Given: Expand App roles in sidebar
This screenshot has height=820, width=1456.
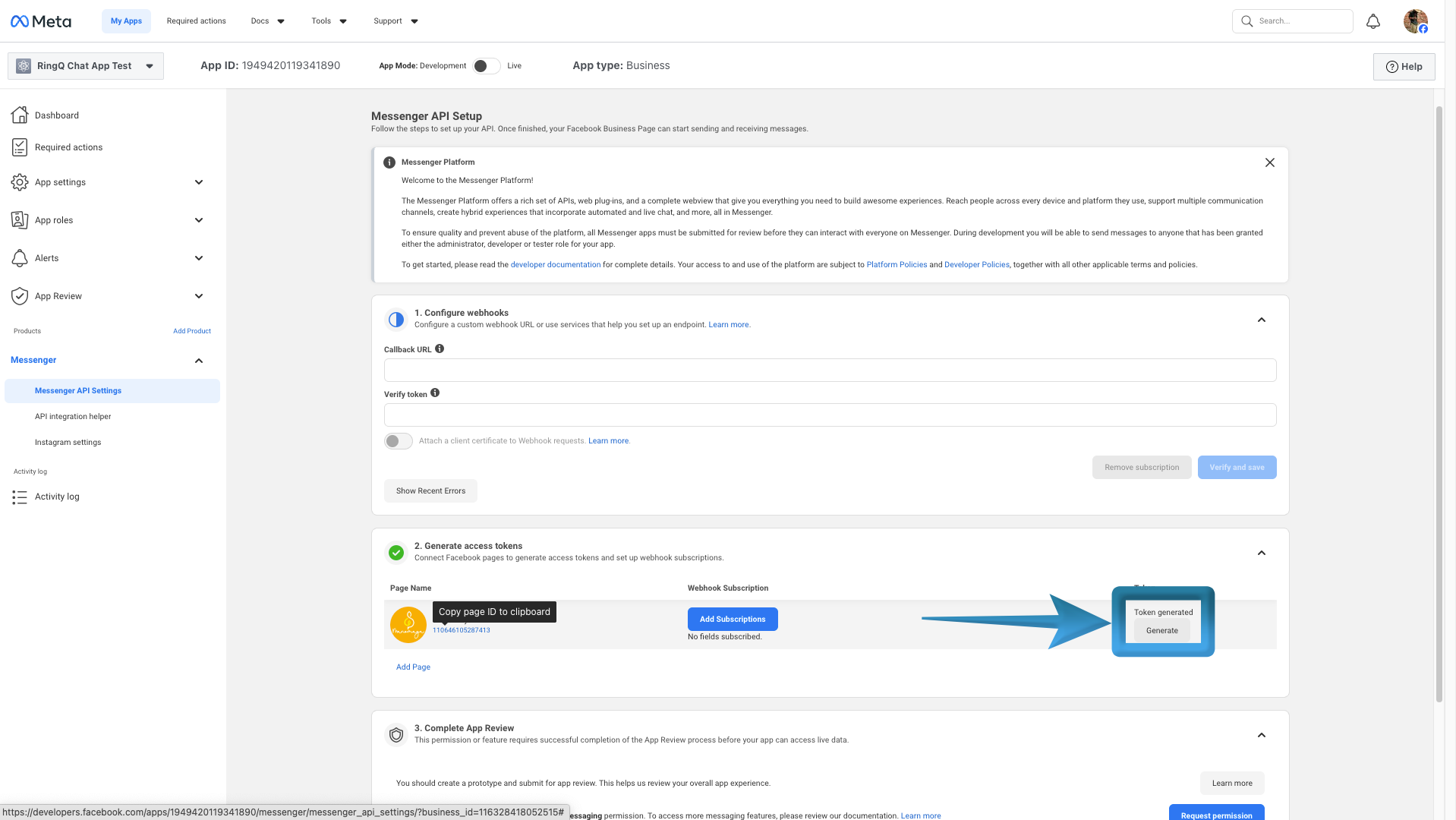Looking at the screenshot, I should 199,220.
